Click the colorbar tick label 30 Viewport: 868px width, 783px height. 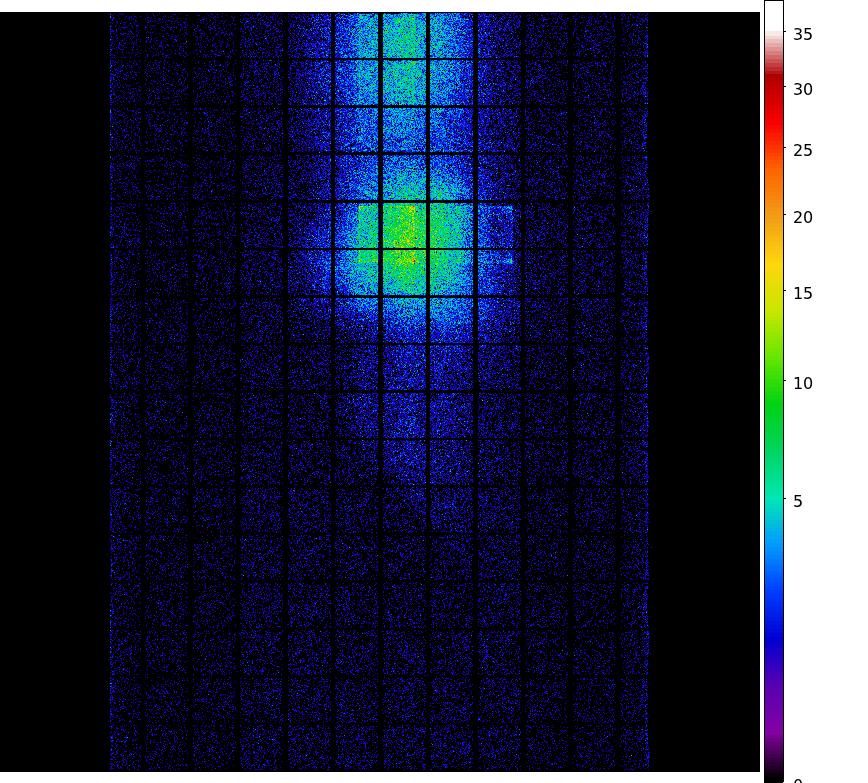click(x=803, y=90)
